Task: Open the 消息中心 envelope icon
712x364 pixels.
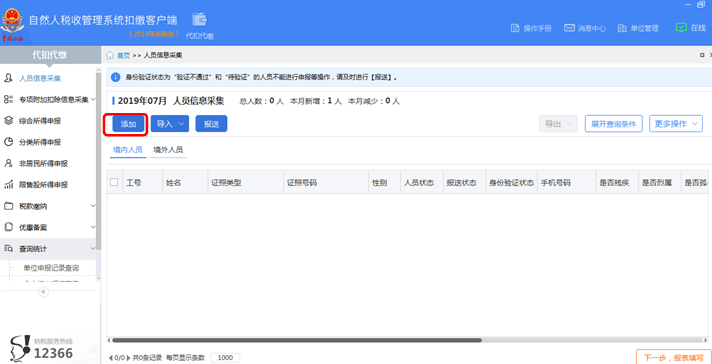Action: (569, 28)
